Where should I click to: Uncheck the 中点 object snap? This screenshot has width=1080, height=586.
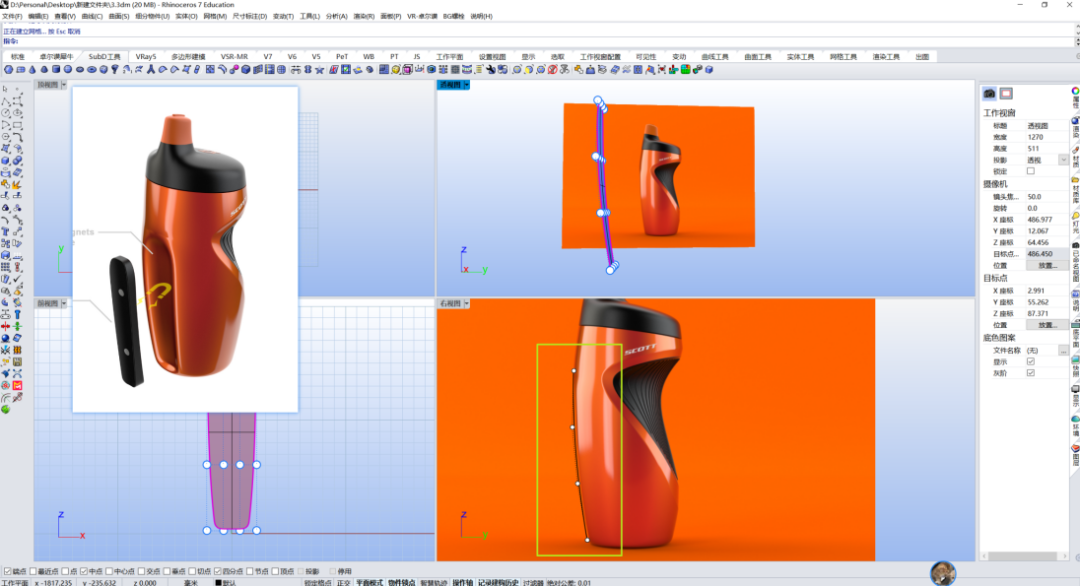pyautogui.click(x=83, y=572)
